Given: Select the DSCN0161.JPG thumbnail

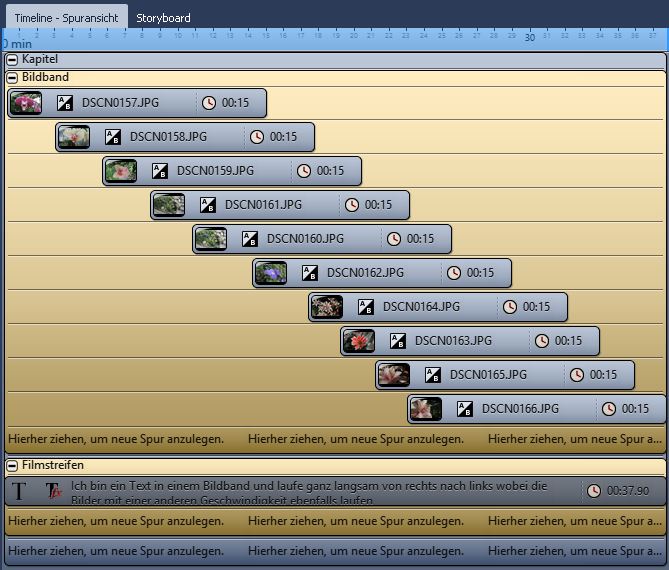Looking at the screenshot, I should pos(169,205).
